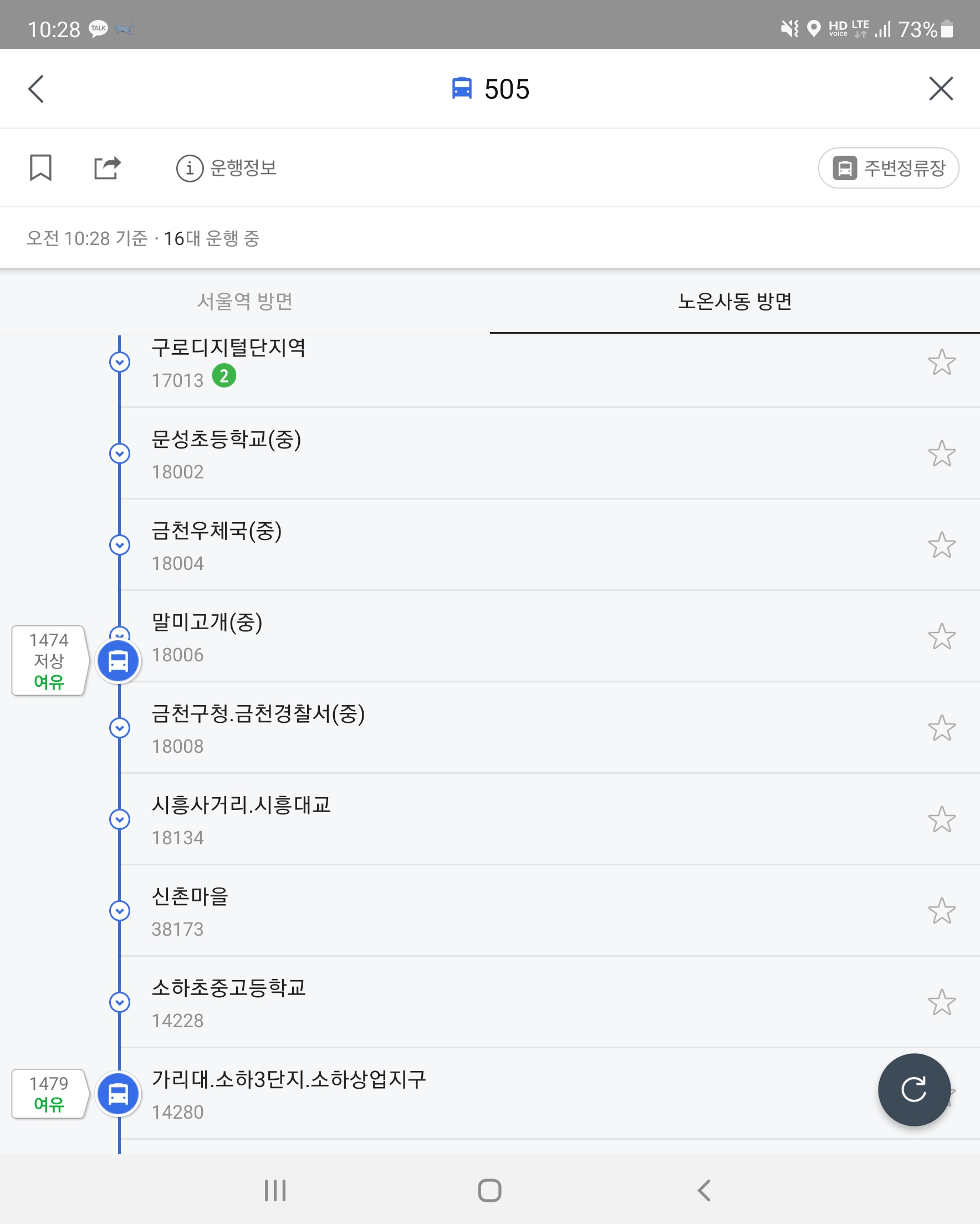Expand the 신촌마을 stop chevron
The width and height of the screenshot is (980, 1224).
[x=119, y=911]
